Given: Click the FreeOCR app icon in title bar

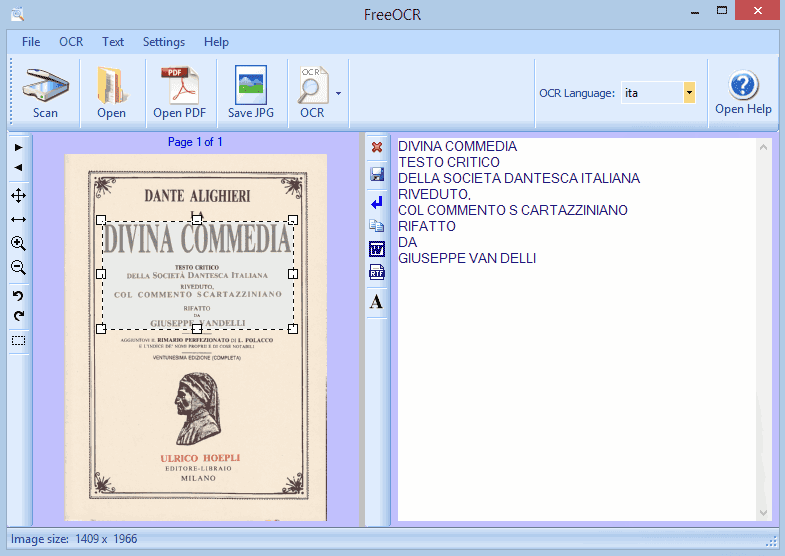Looking at the screenshot, I should click(18, 14).
